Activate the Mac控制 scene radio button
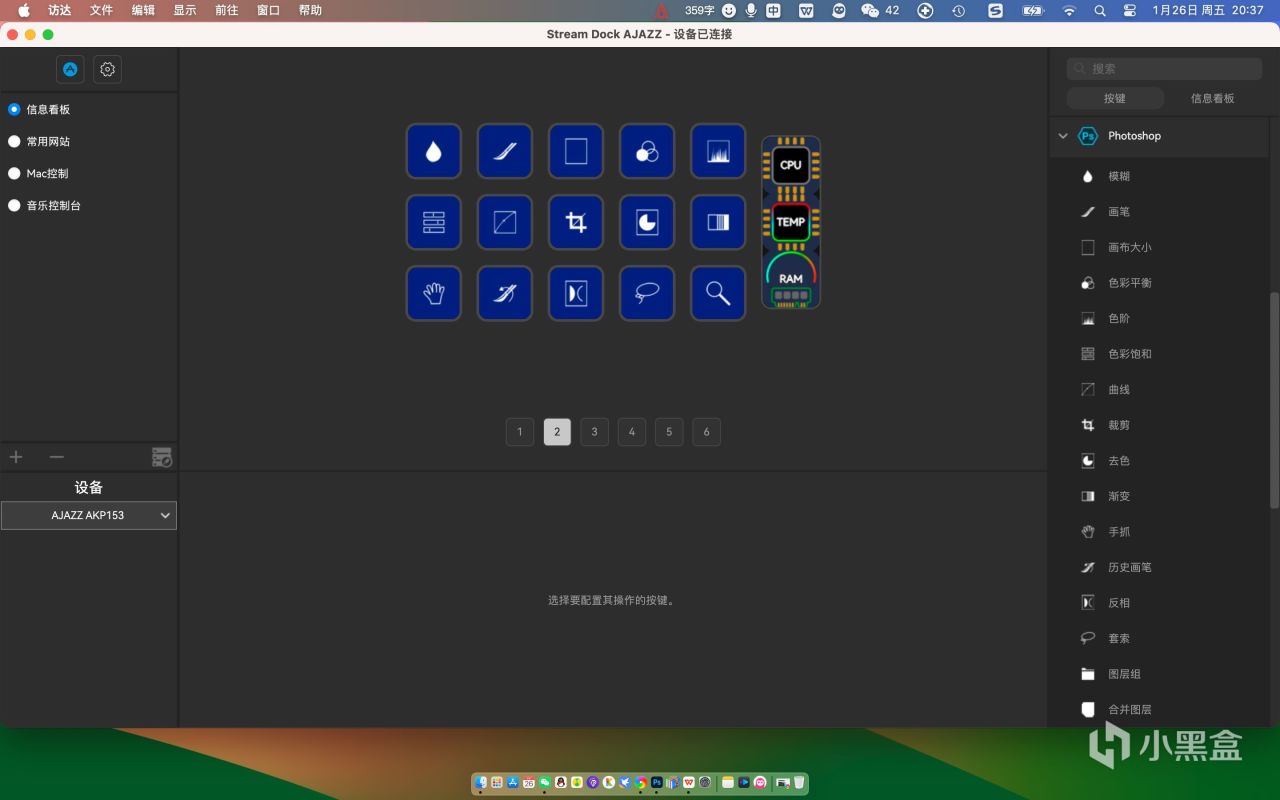The image size is (1280, 800). 14,173
